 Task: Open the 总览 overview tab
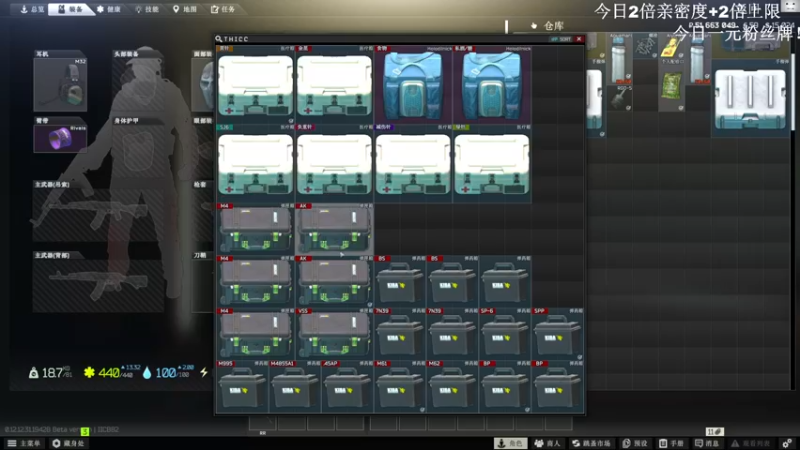(32, 9)
